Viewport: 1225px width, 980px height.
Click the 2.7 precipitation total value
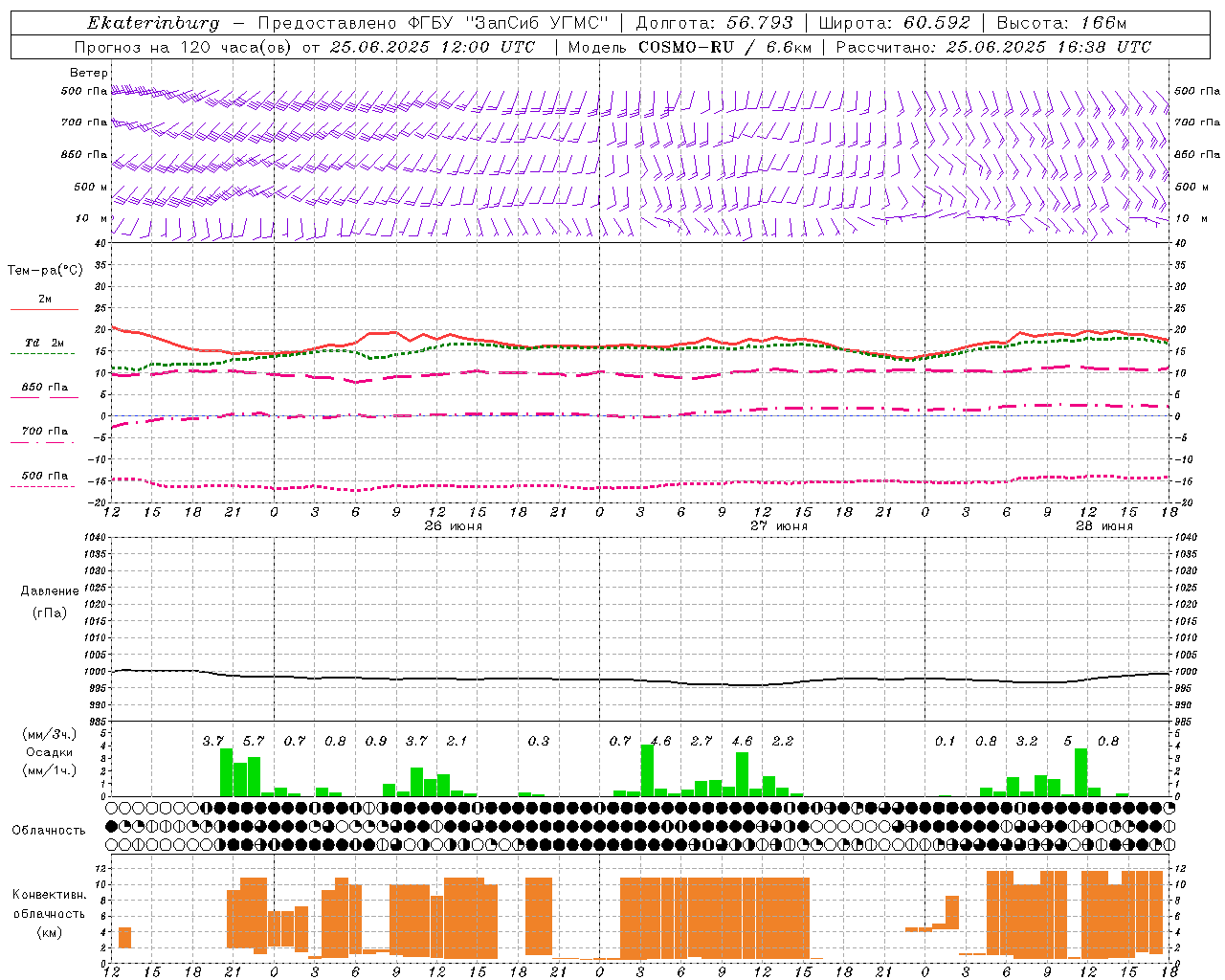702,741
